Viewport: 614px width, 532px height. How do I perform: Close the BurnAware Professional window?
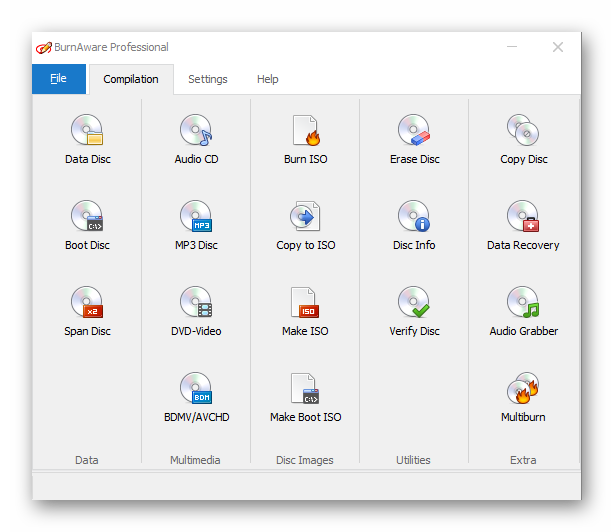coord(558,47)
